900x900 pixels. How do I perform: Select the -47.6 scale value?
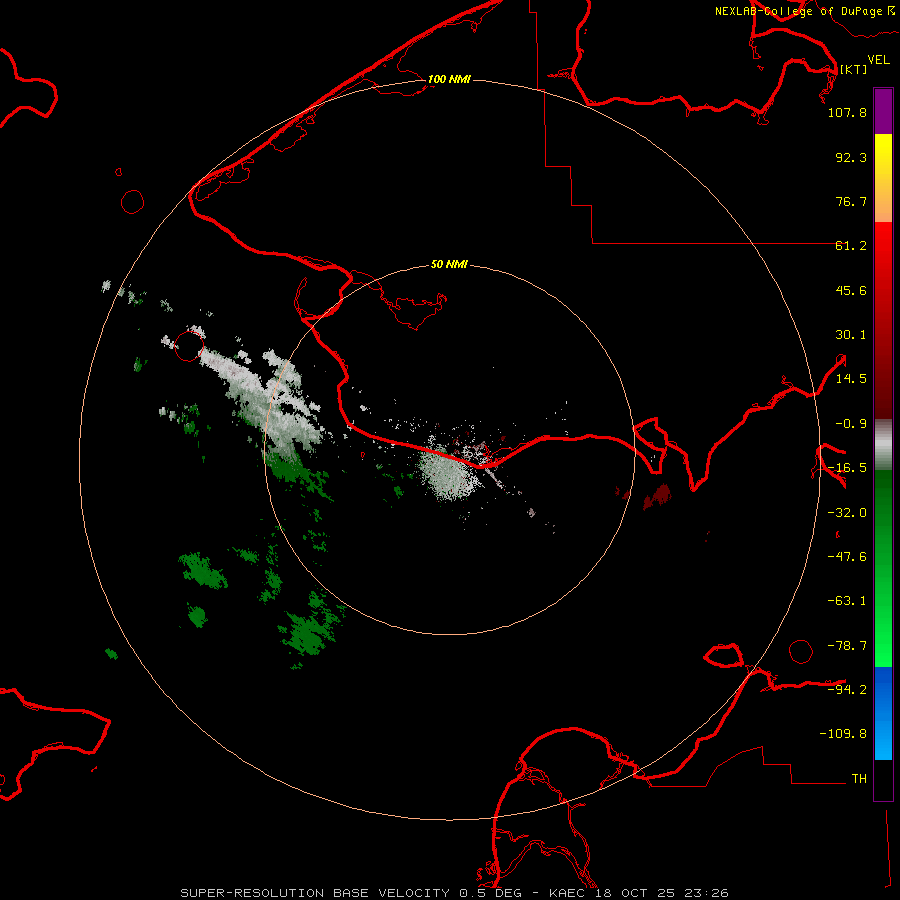(x=847, y=557)
